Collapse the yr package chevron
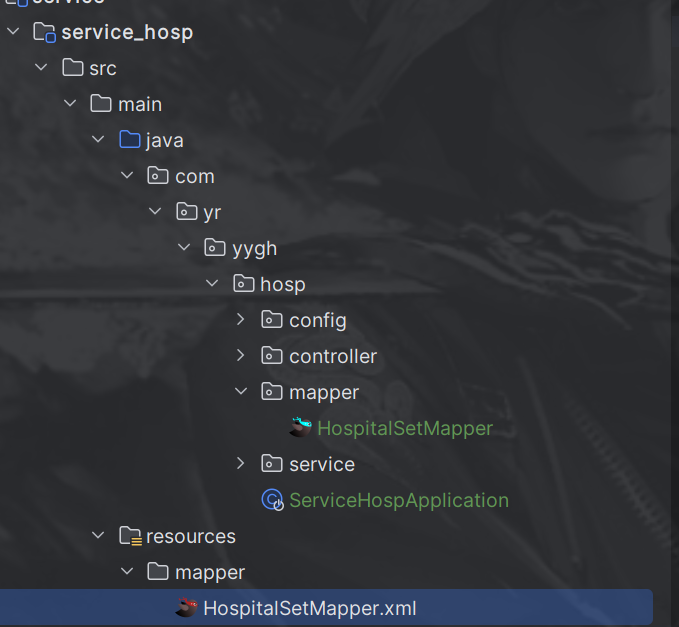Image resolution: width=679 pixels, height=627 pixels. coord(155,211)
